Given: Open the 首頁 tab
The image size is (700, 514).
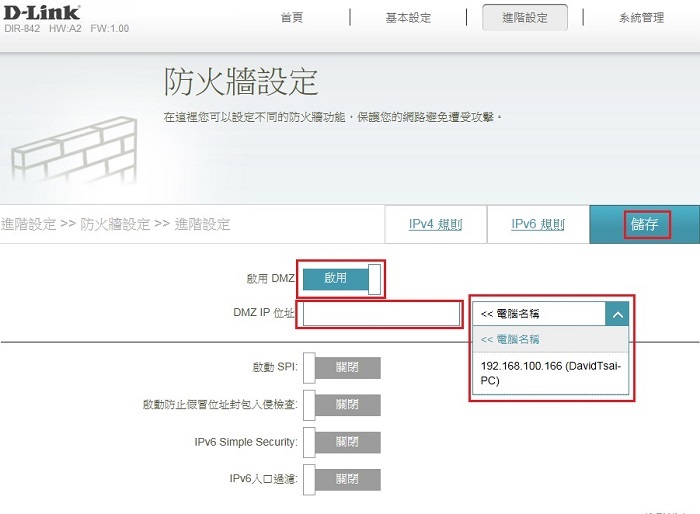Looking at the screenshot, I should (292, 18).
